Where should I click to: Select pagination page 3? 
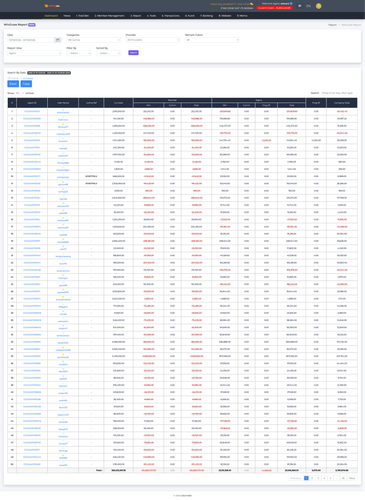point(318,478)
